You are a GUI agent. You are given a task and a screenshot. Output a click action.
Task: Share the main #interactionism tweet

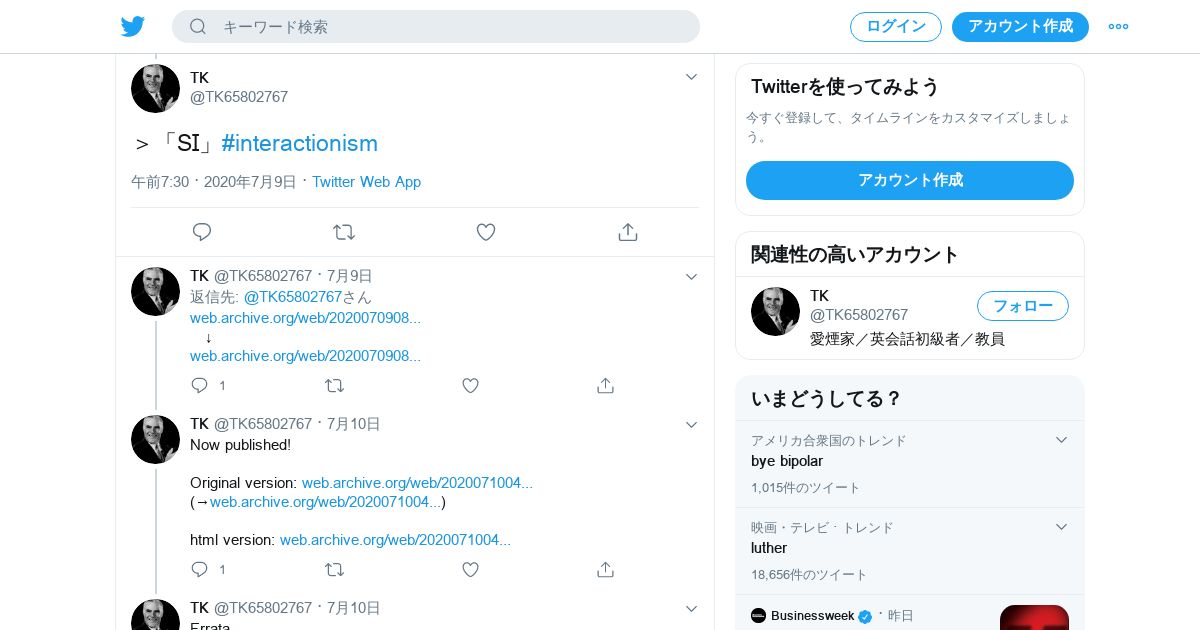628,232
